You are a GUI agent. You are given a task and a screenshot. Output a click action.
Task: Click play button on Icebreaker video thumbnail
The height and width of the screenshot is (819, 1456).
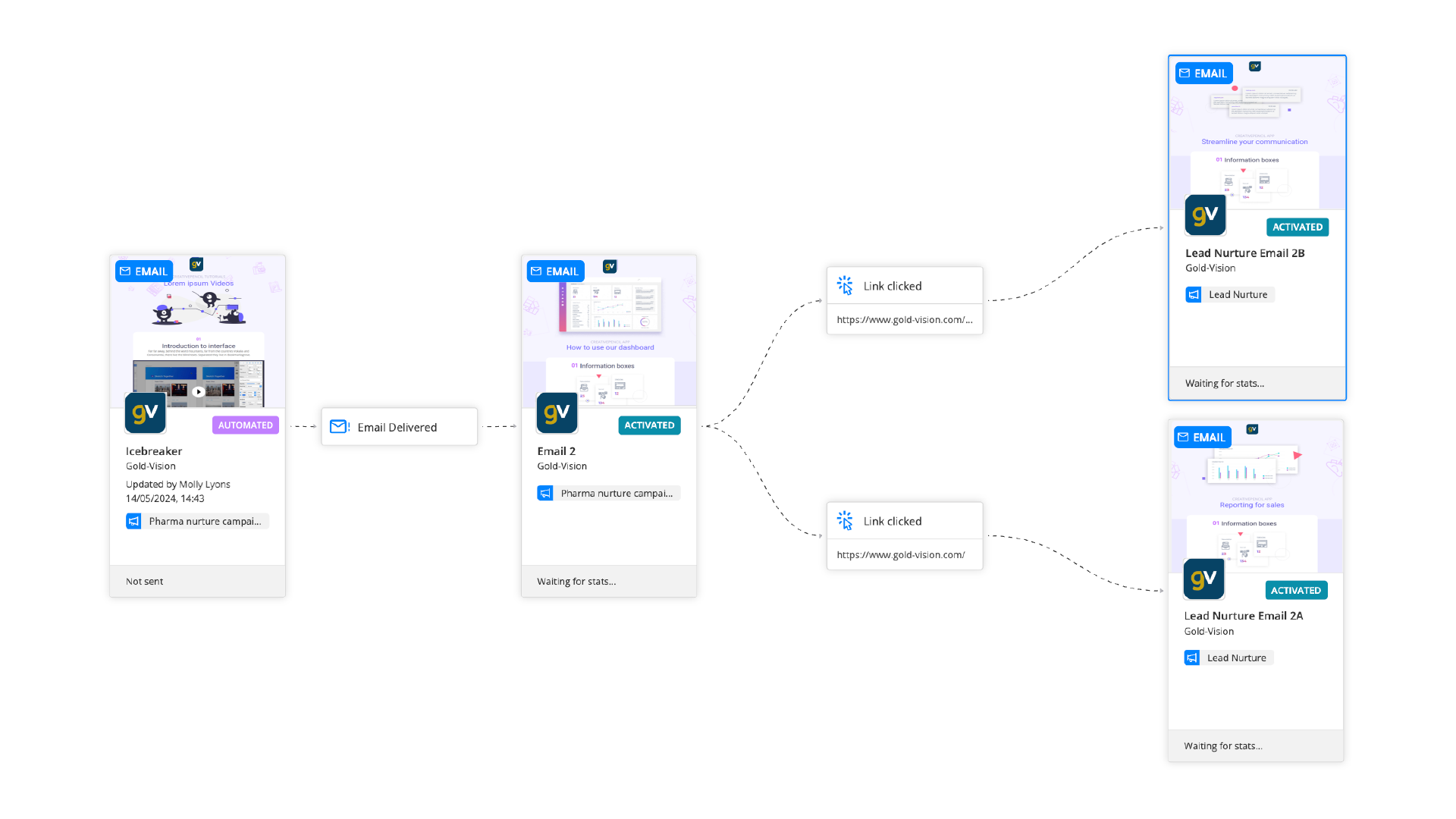tap(198, 392)
